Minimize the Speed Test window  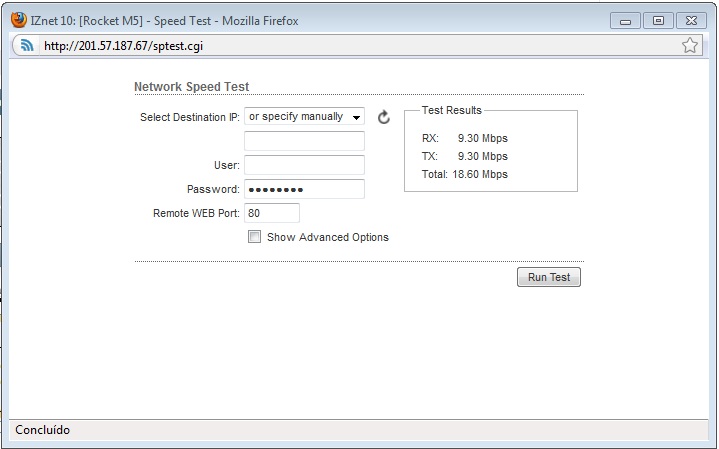pos(625,21)
